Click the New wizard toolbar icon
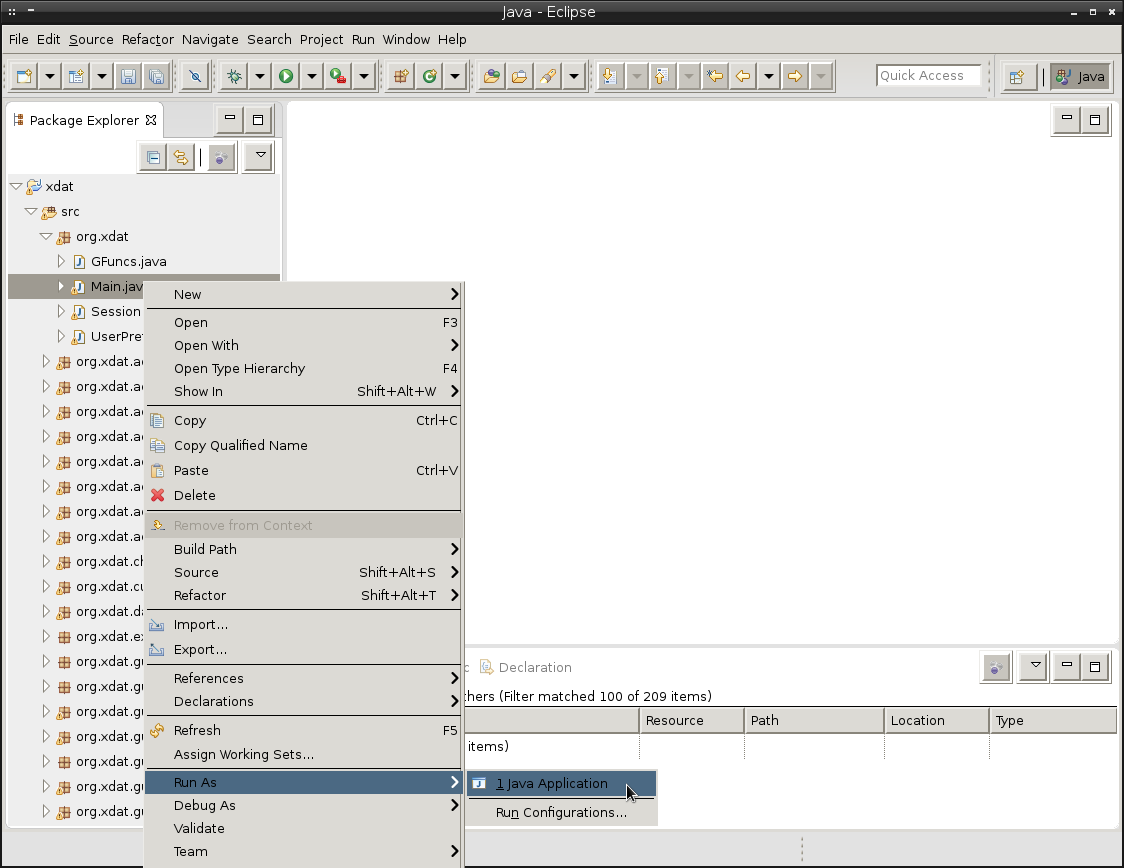Image resolution: width=1124 pixels, height=868 pixels. click(x=24, y=76)
